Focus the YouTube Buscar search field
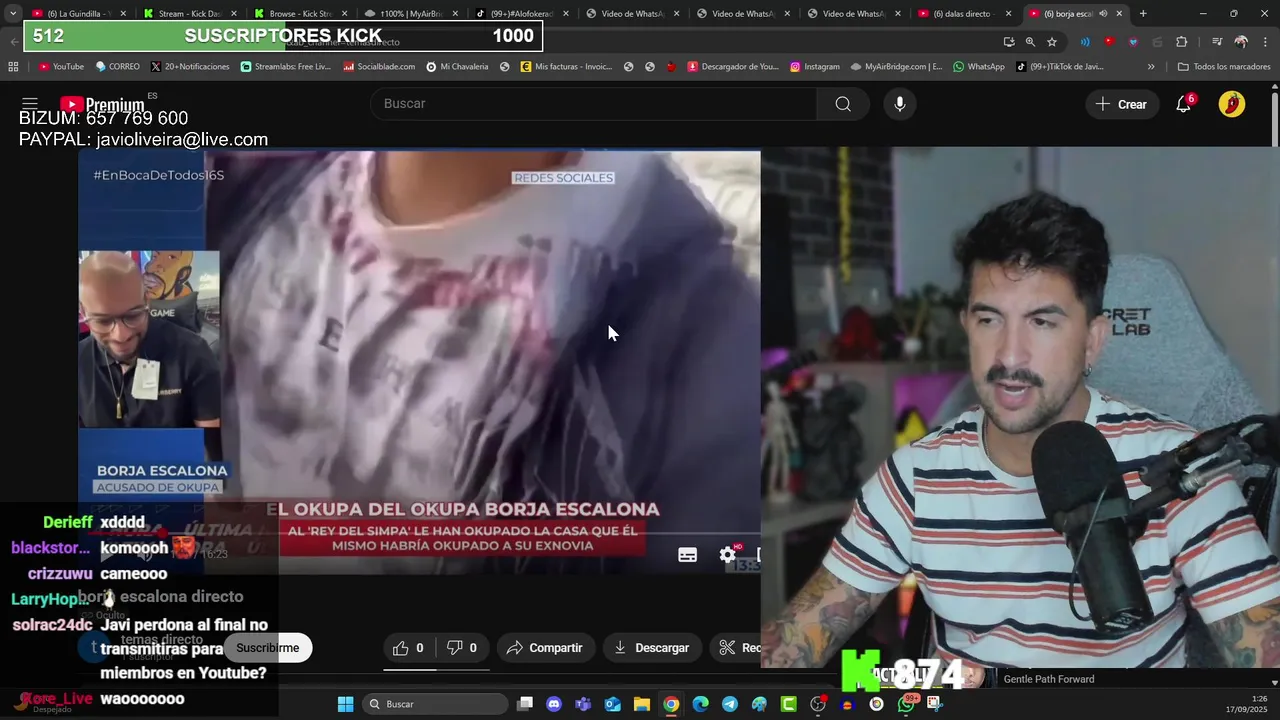Viewport: 1280px width, 720px height. (x=593, y=104)
